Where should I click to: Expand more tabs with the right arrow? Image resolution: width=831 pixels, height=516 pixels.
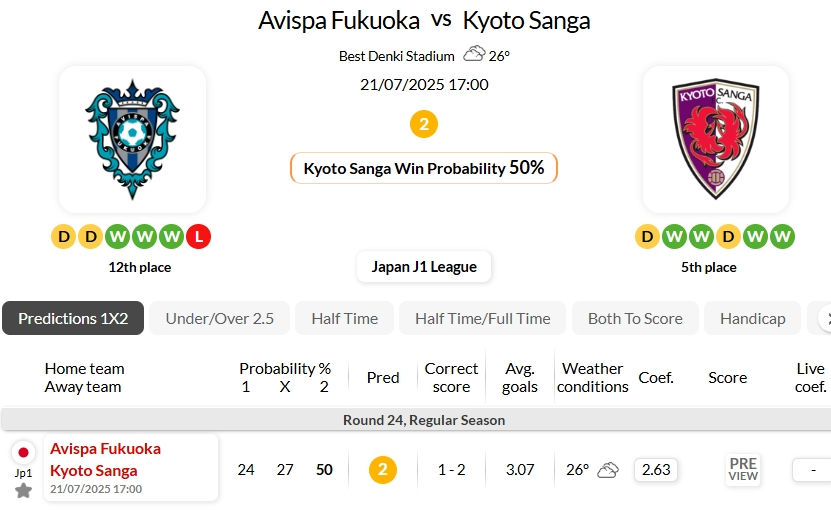click(824, 318)
